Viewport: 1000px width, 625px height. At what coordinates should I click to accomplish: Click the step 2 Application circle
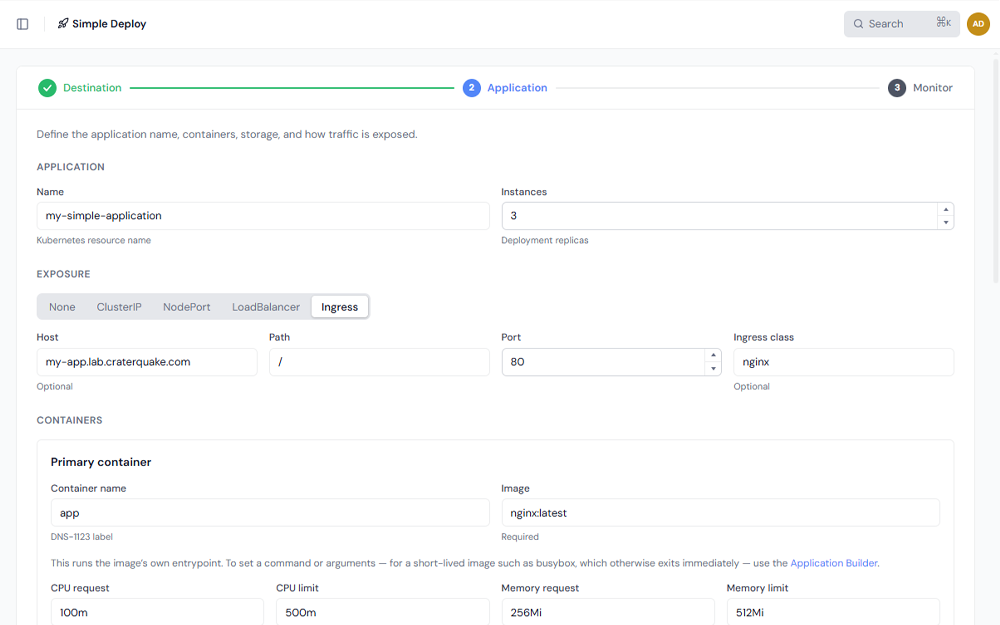(x=471, y=88)
